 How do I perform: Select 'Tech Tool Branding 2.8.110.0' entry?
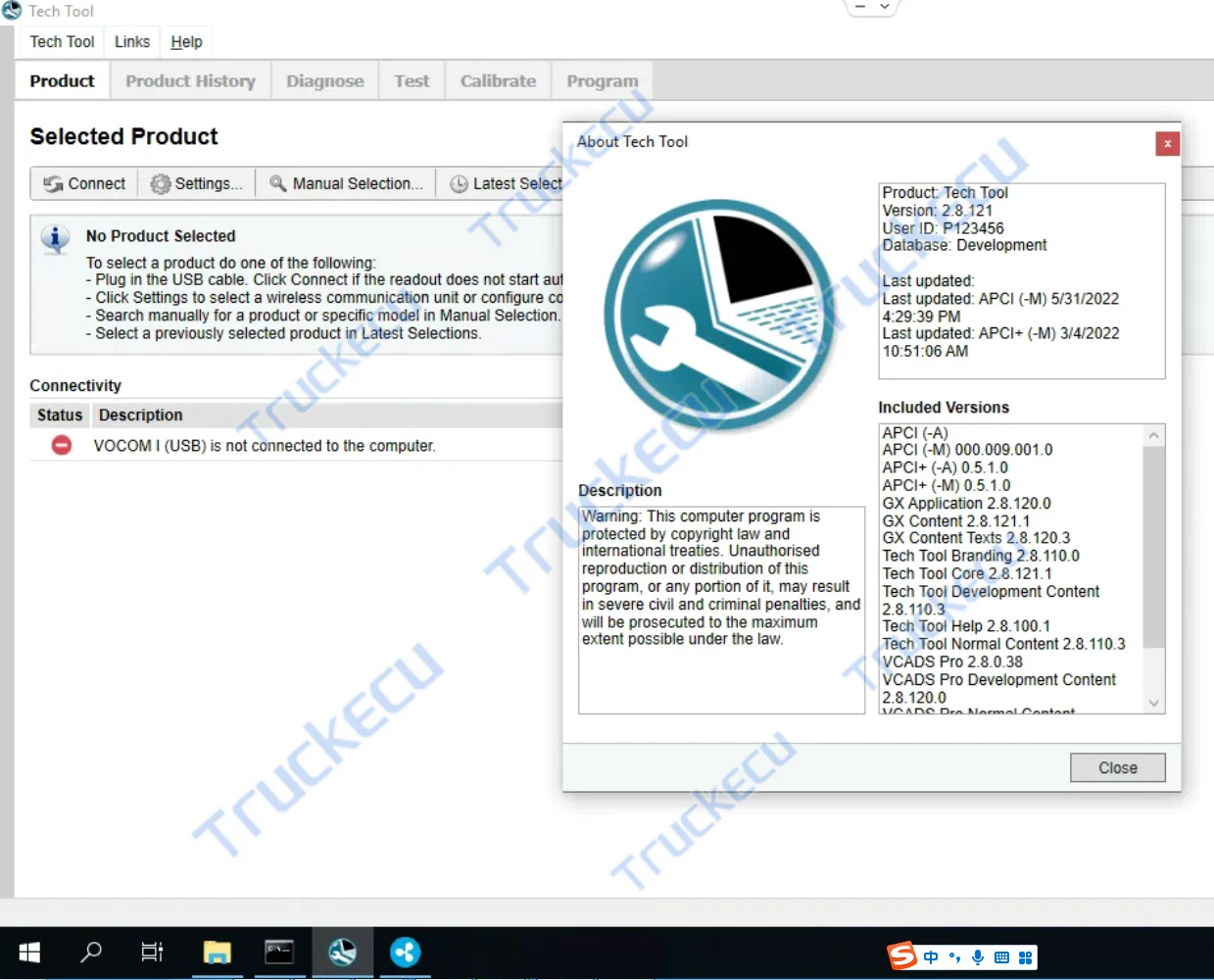click(x=981, y=556)
